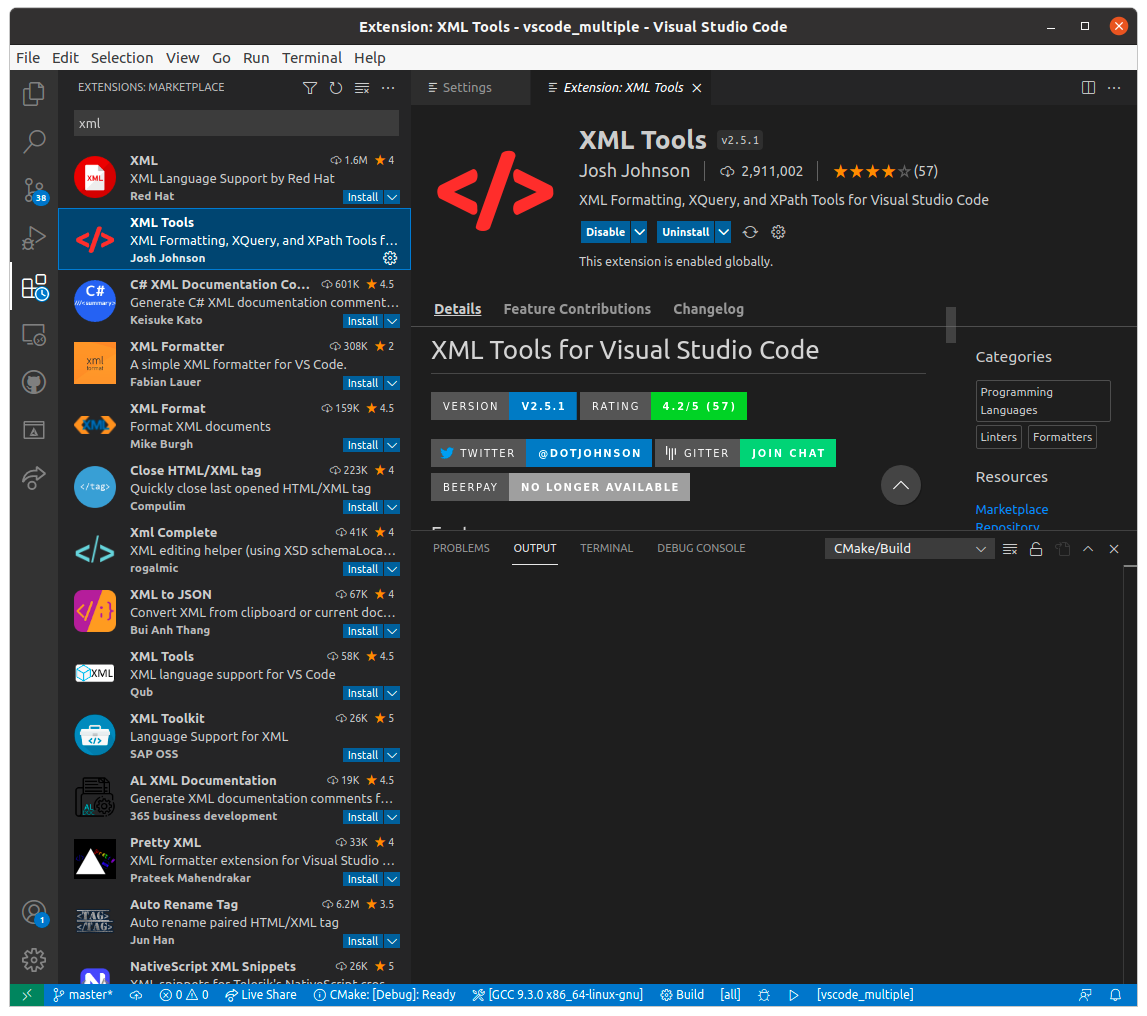Refresh the extensions list
Image resolution: width=1147 pixels, height=1016 pixels.
pos(336,88)
